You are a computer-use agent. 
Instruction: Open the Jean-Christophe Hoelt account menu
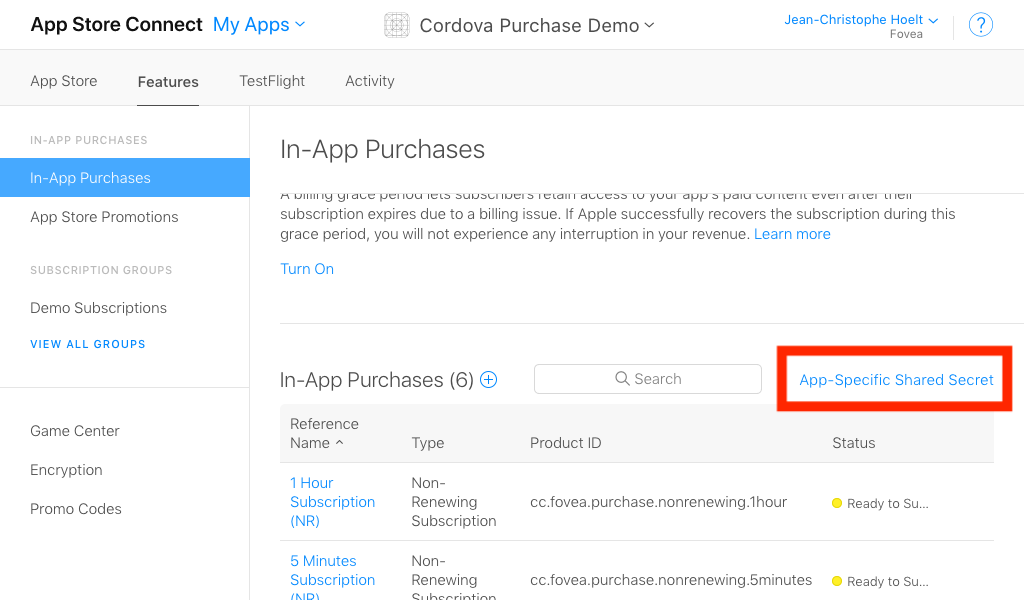[861, 20]
